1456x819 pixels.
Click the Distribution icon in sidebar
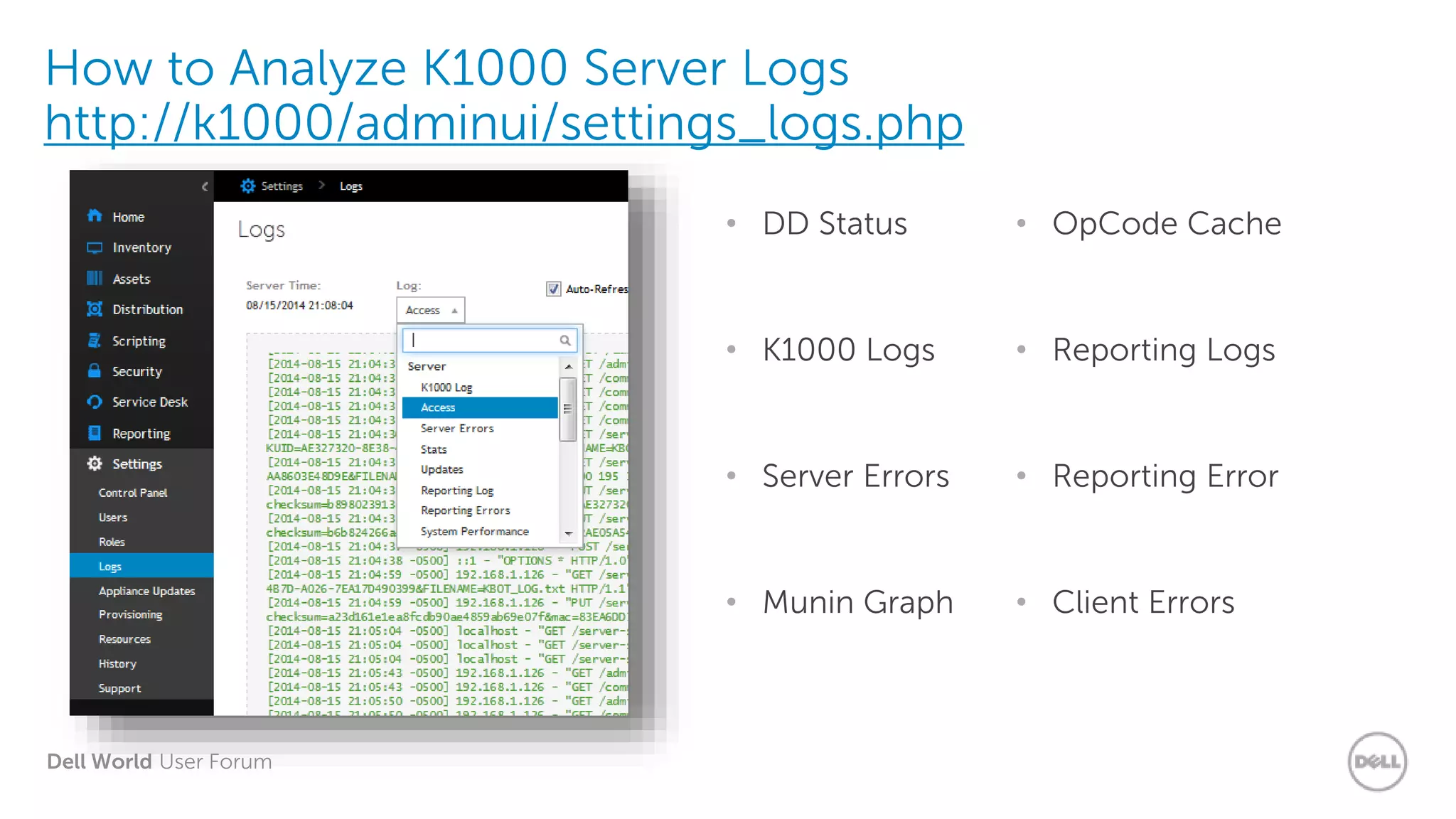(x=95, y=309)
